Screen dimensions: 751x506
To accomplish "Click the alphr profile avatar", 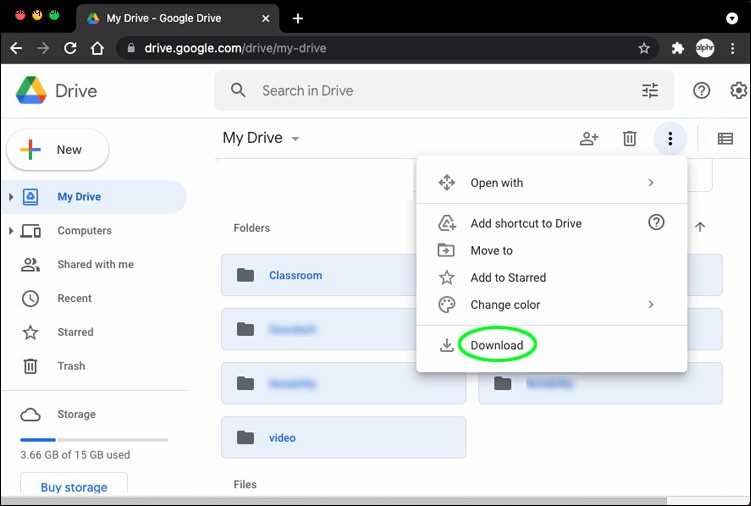I will point(705,48).
